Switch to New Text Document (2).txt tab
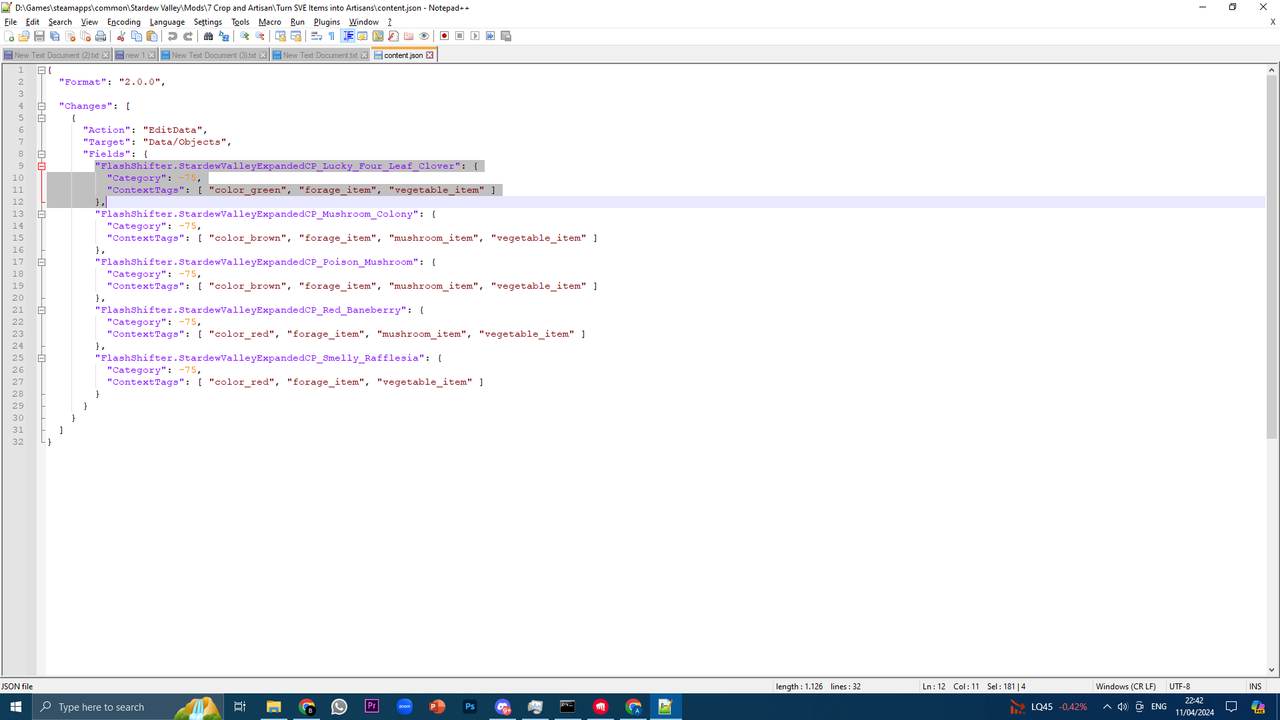Screen dimensions: 1280x720 point(56,55)
